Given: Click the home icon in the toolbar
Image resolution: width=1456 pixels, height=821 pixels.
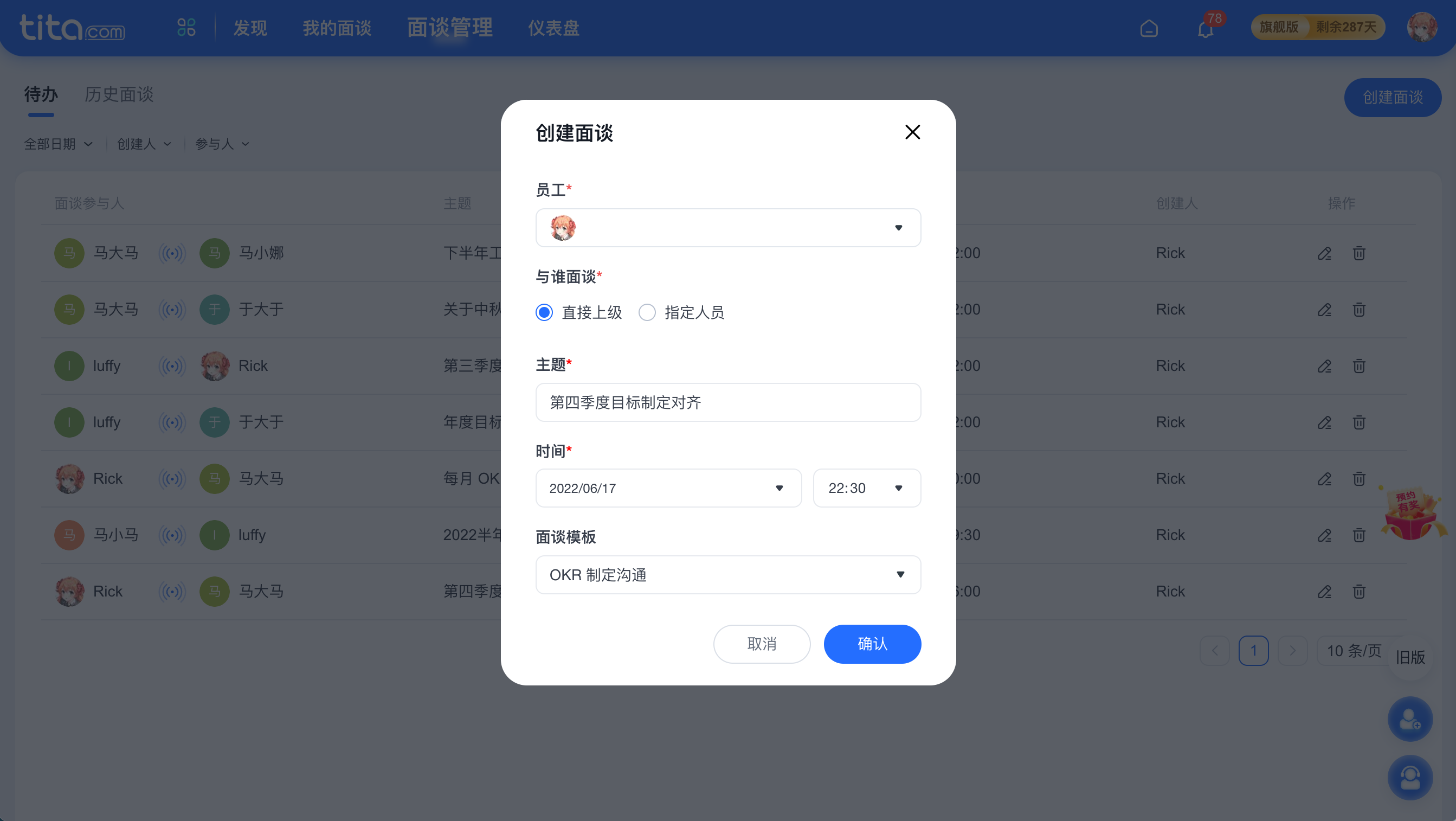Looking at the screenshot, I should [x=1149, y=27].
